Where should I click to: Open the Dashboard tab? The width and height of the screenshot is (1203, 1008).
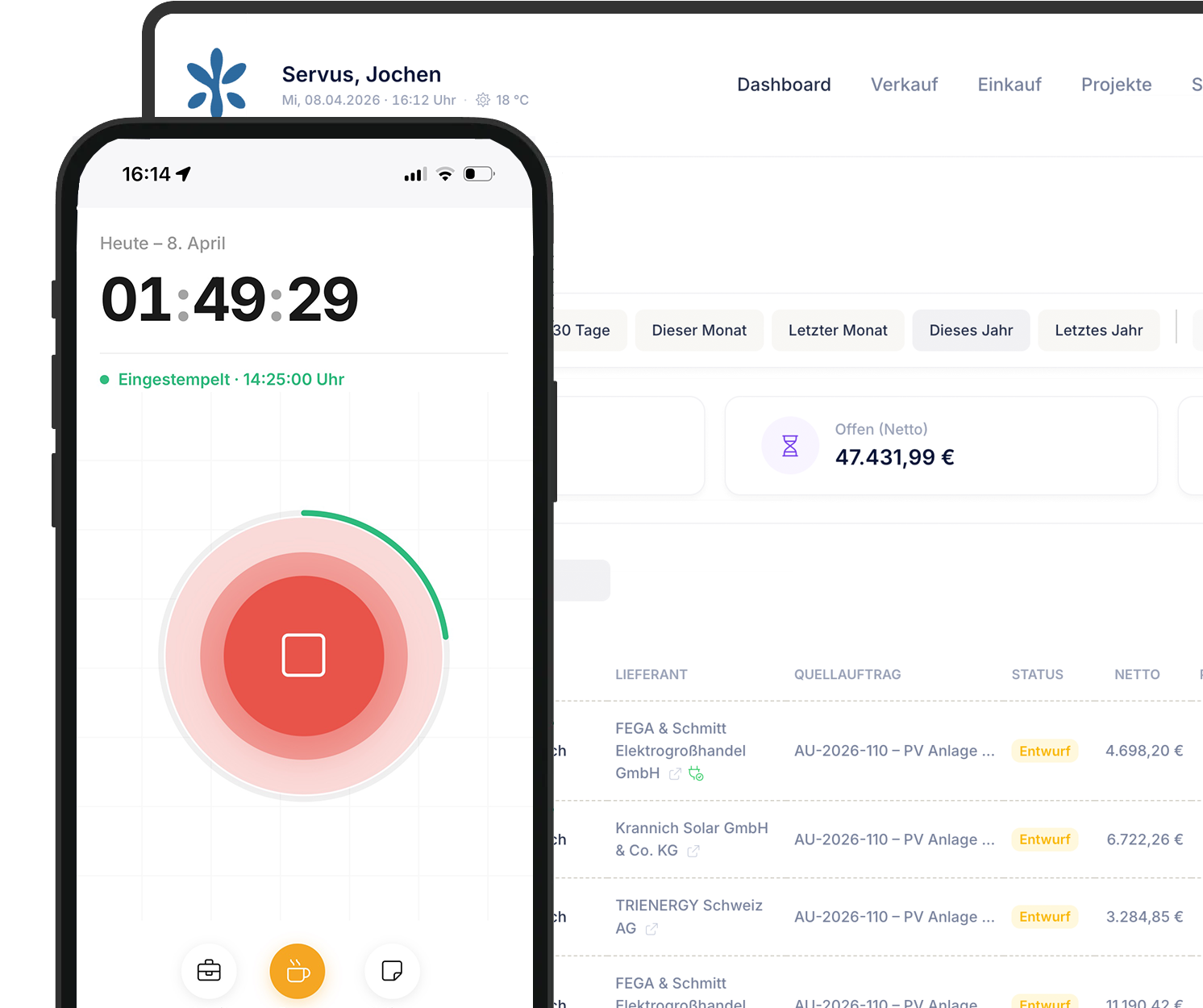pos(784,85)
